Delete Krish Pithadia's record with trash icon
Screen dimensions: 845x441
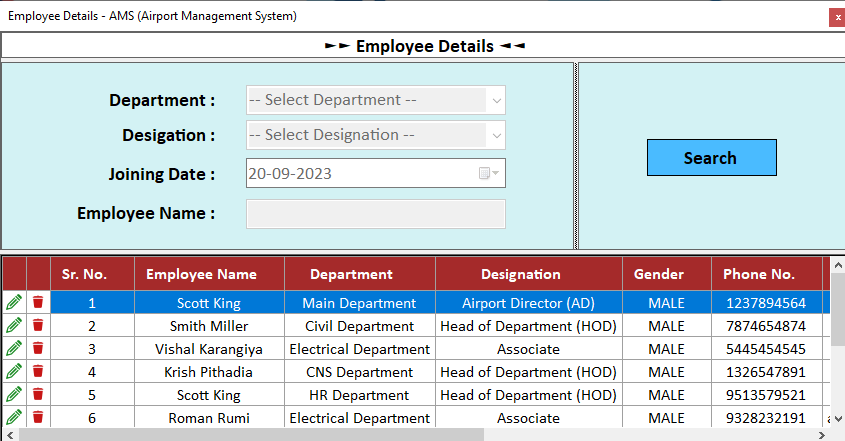(38, 372)
